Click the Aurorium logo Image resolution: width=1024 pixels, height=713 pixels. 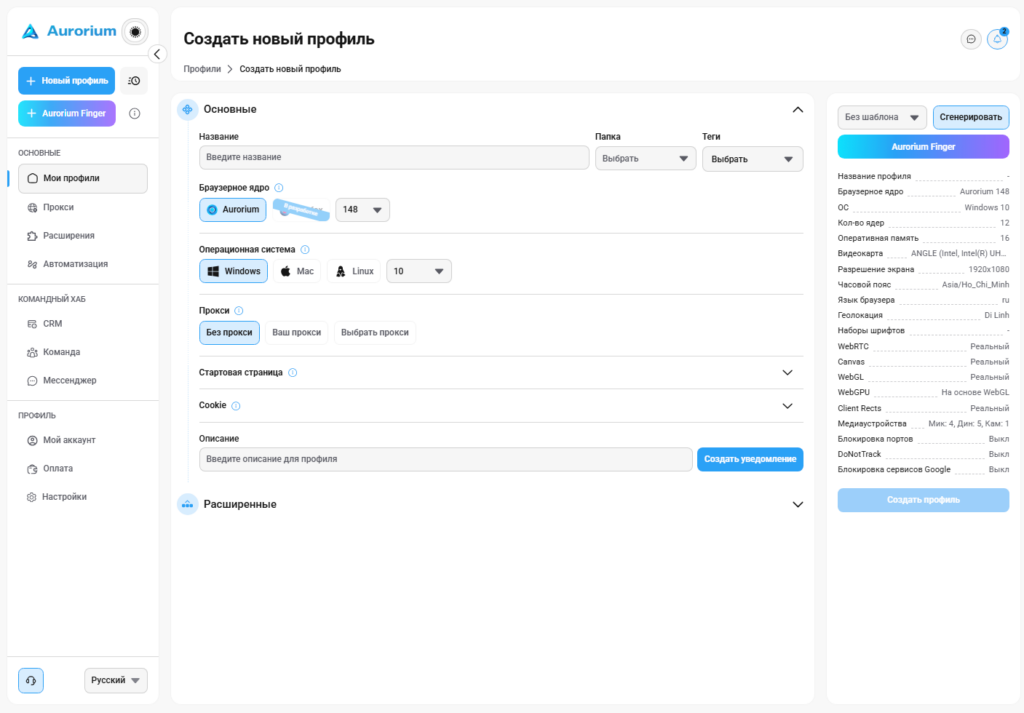(x=69, y=31)
